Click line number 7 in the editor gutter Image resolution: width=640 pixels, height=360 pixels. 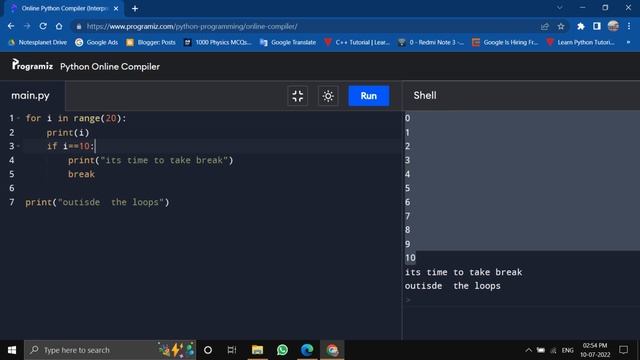coord(11,202)
